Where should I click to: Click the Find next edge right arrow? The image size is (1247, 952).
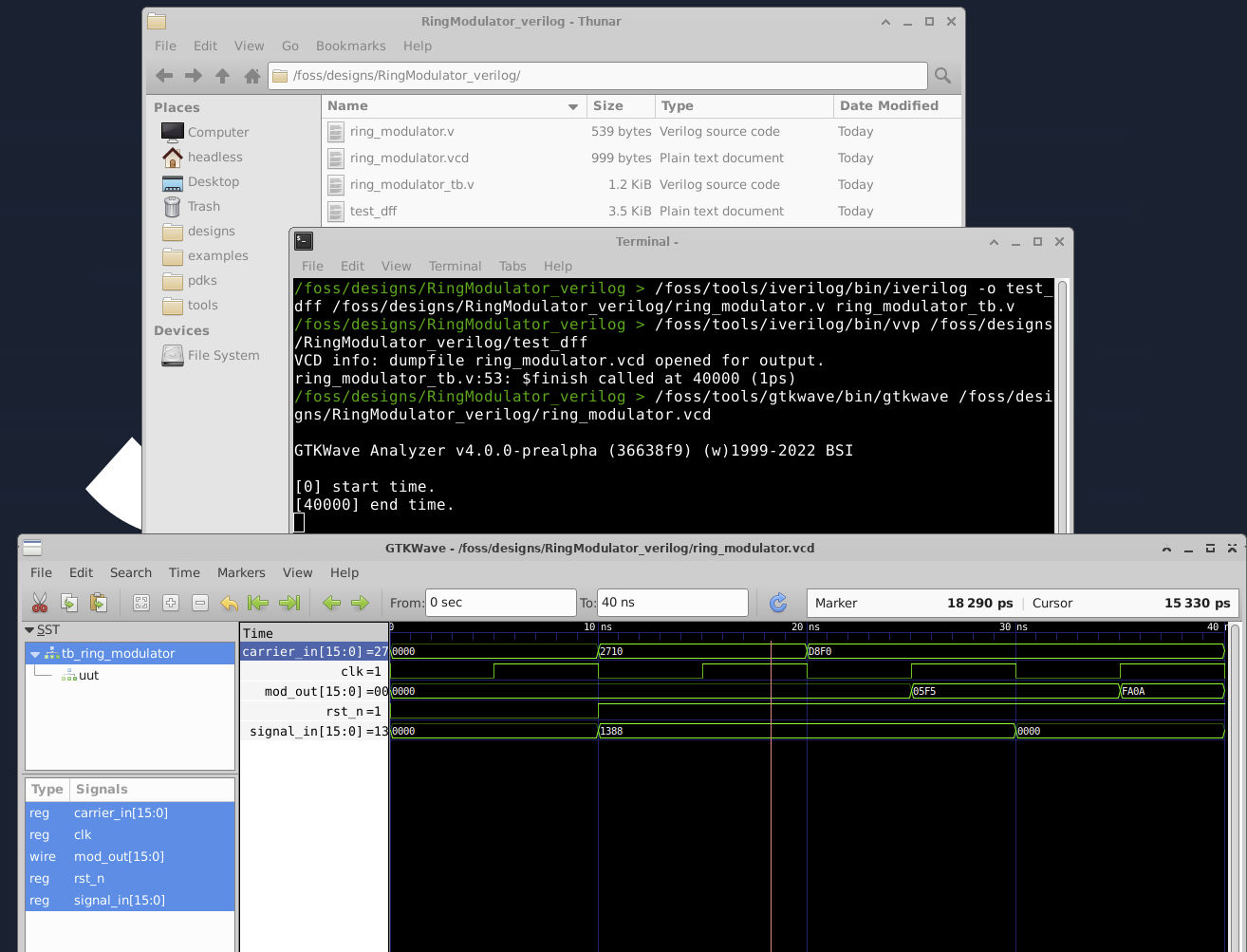pyautogui.click(x=360, y=603)
